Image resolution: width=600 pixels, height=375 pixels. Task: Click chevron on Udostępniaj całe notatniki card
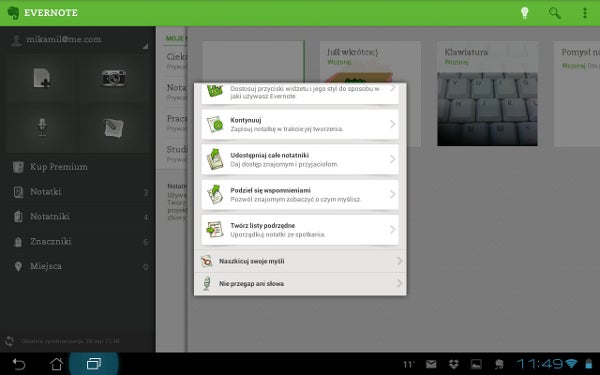[x=393, y=159]
